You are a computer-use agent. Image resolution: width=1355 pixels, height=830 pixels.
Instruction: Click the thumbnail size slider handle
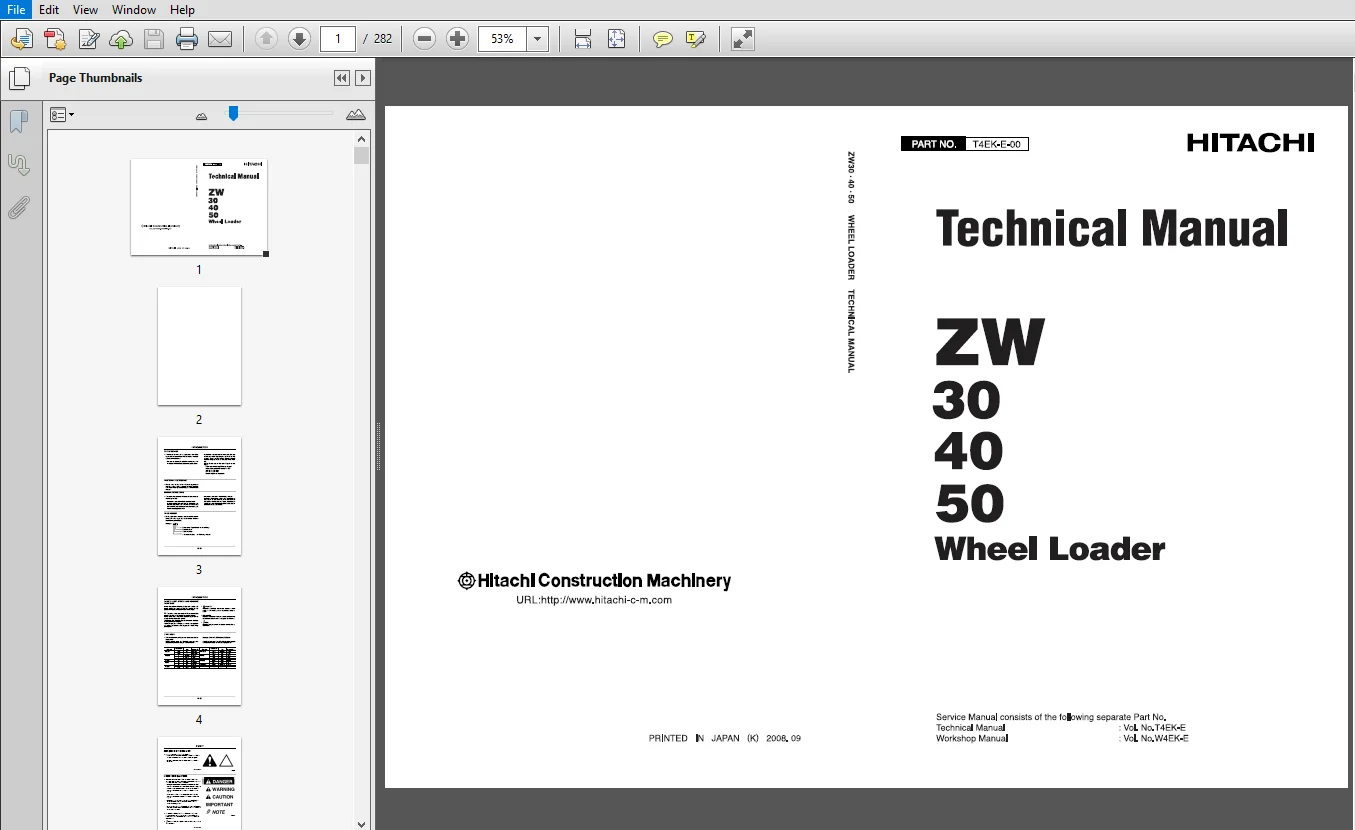pyautogui.click(x=233, y=114)
